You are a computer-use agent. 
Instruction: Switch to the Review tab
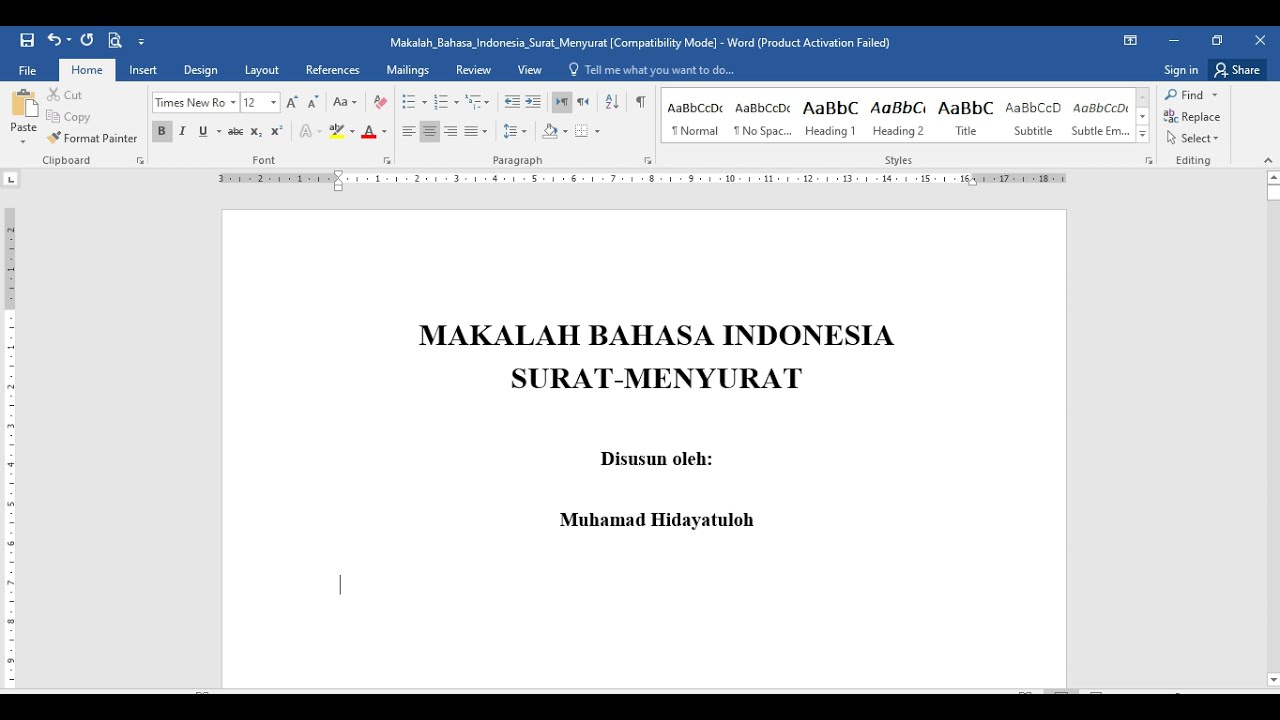[473, 70]
